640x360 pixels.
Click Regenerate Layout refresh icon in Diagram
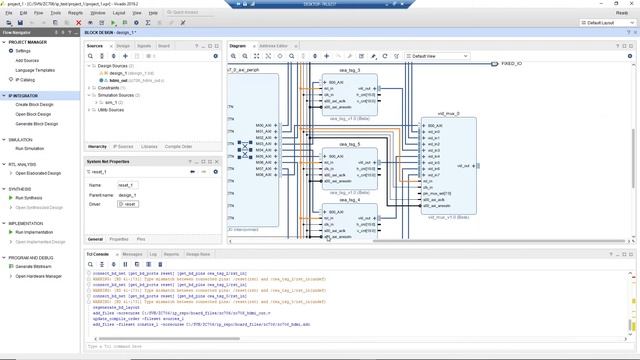tap(384, 56)
